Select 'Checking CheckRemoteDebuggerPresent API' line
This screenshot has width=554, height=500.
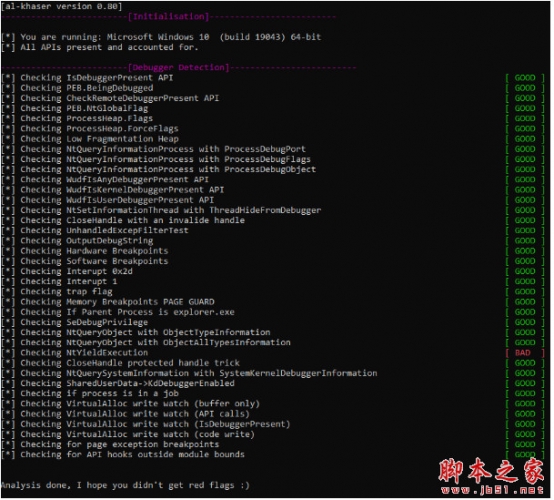tap(110, 98)
